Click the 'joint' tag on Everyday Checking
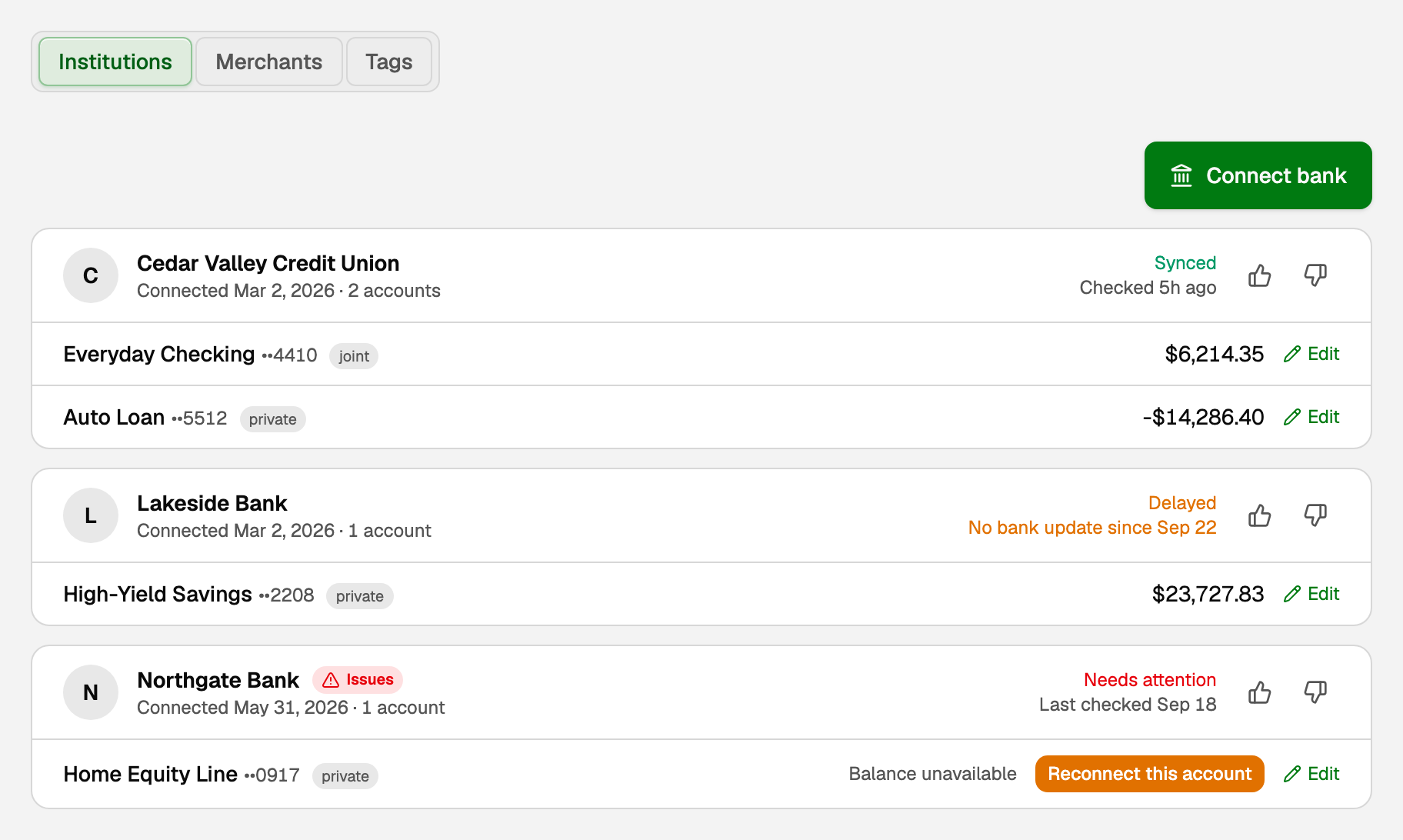 click(354, 356)
